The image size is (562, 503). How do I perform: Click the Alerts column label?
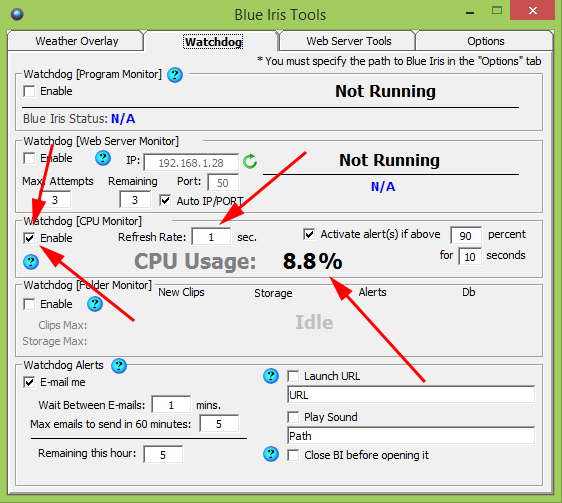(372, 292)
